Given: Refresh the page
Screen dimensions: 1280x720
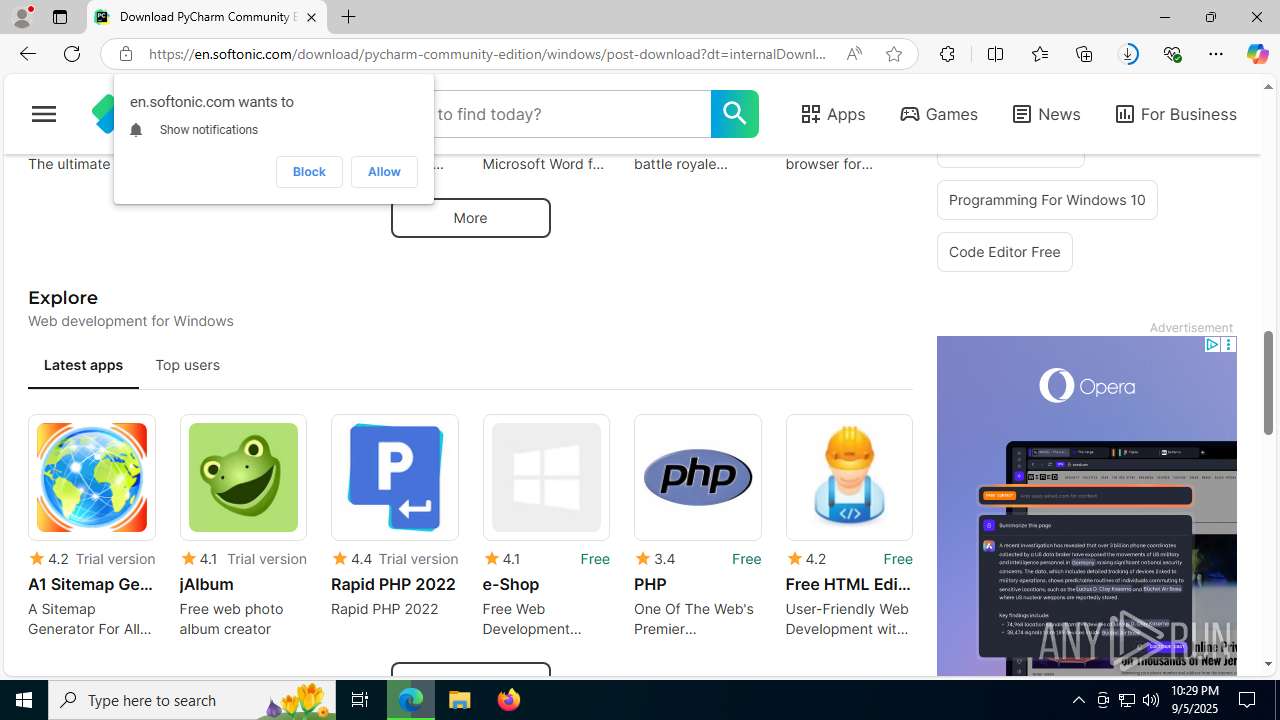Looking at the screenshot, I should 72,54.
